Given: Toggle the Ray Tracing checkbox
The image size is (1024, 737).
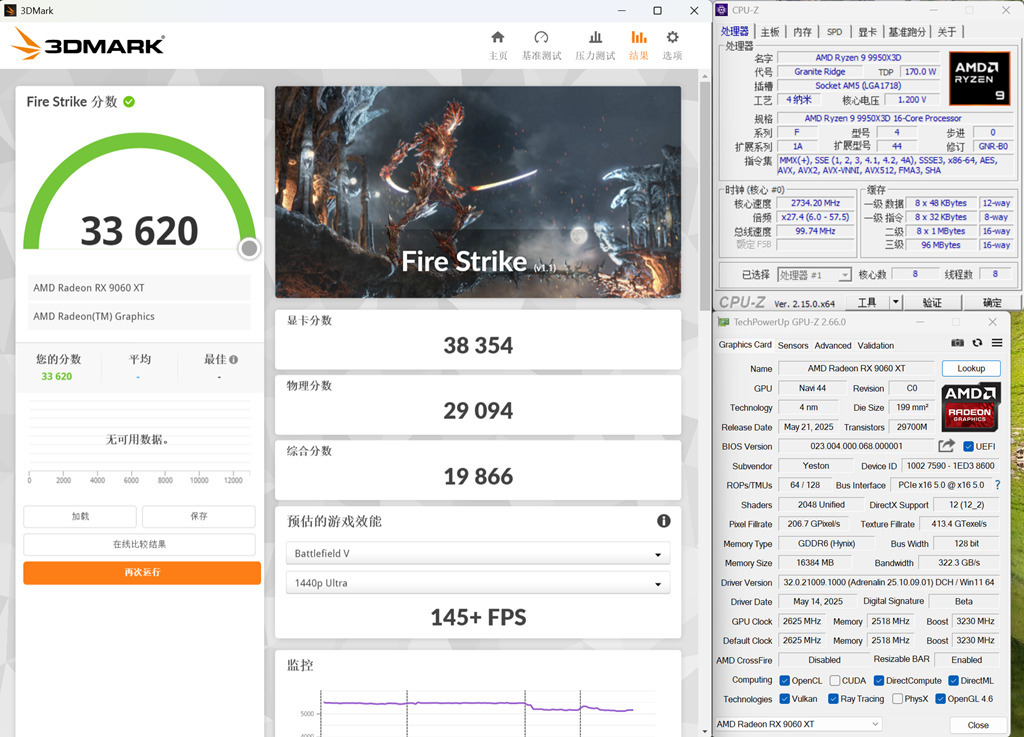Looking at the screenshot, I should coord(834,699).
